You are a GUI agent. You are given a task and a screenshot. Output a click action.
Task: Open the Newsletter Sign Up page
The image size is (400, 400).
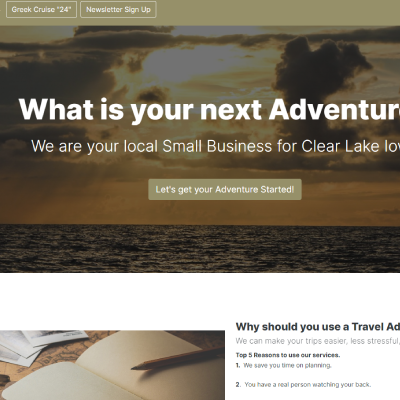(x=118, y=9)
